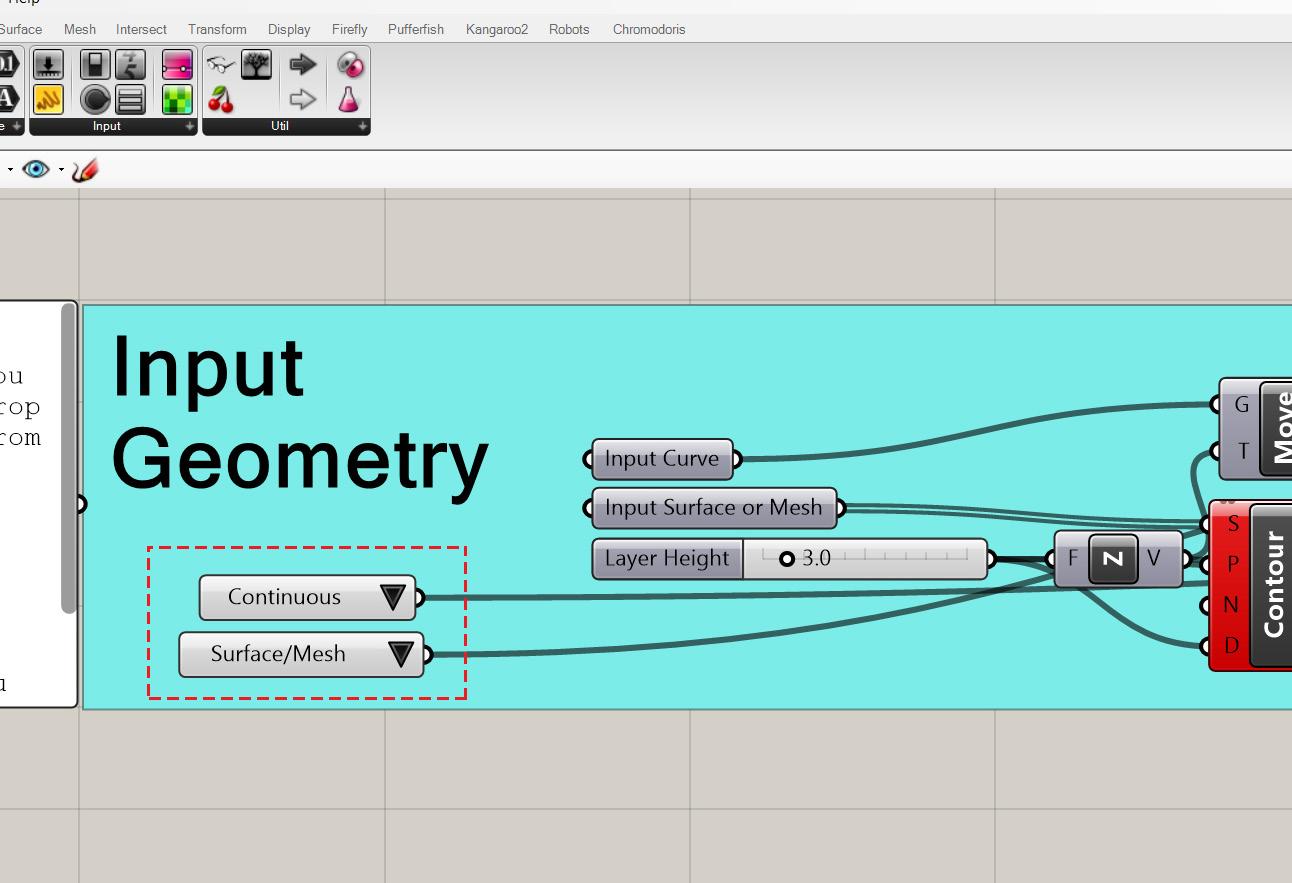
Task: Open the Pufferfish tab
Action: (416, 29)
